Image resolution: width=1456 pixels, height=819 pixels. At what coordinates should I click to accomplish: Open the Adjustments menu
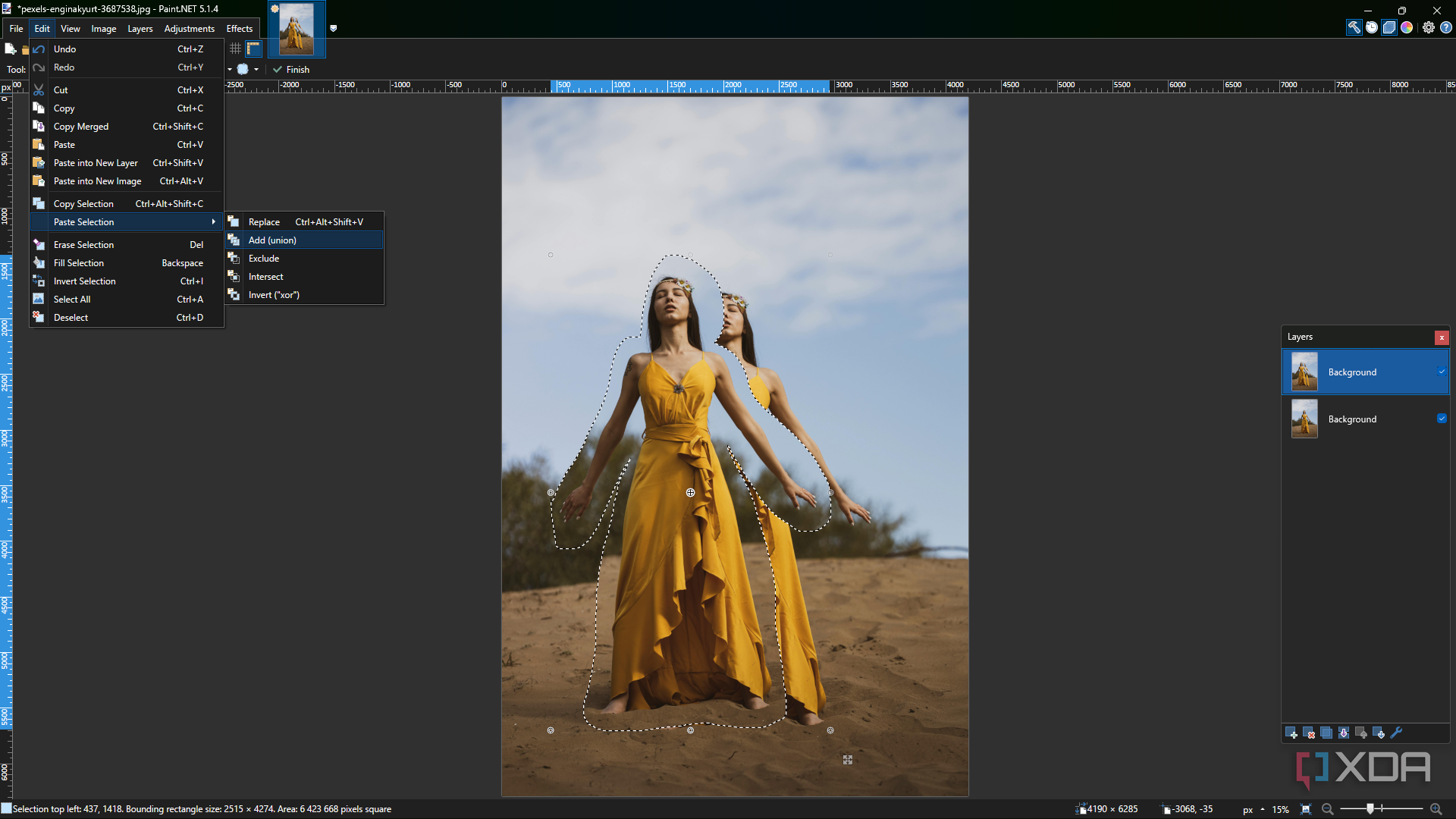click(190, 29)
